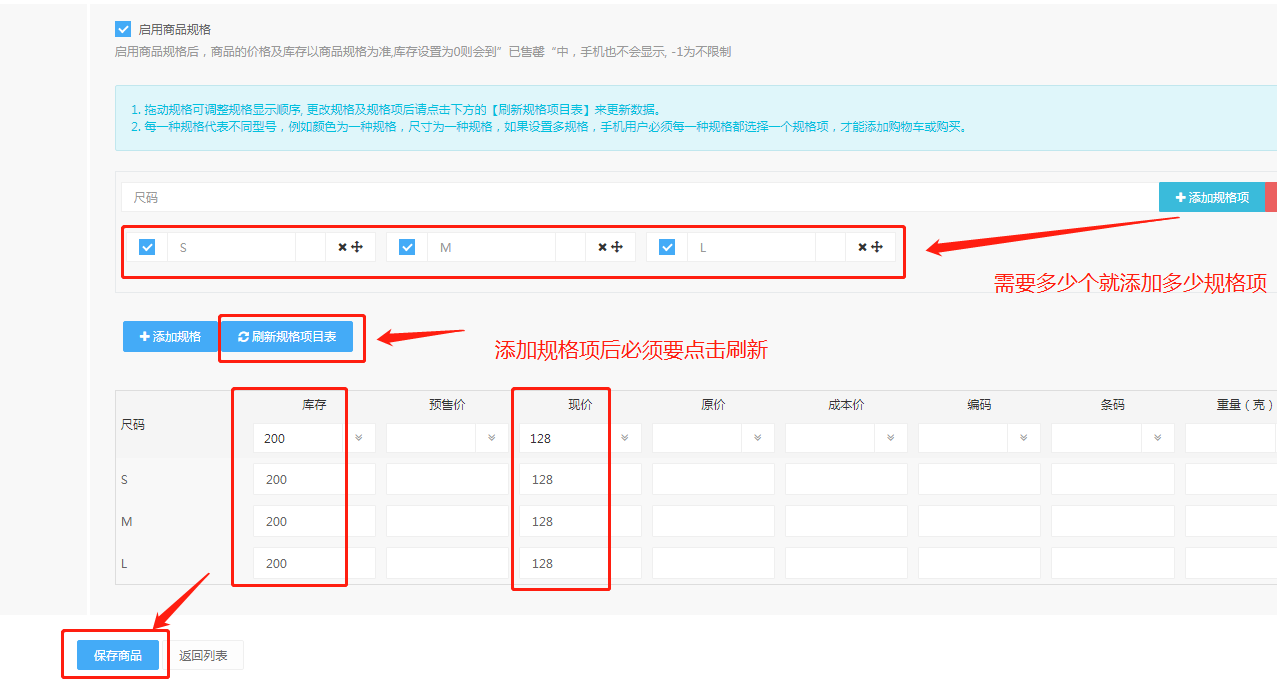The height and width of the screenshot is (681, 1277).
Task: Click the 尺码 table row header
Action: [133, 424]
